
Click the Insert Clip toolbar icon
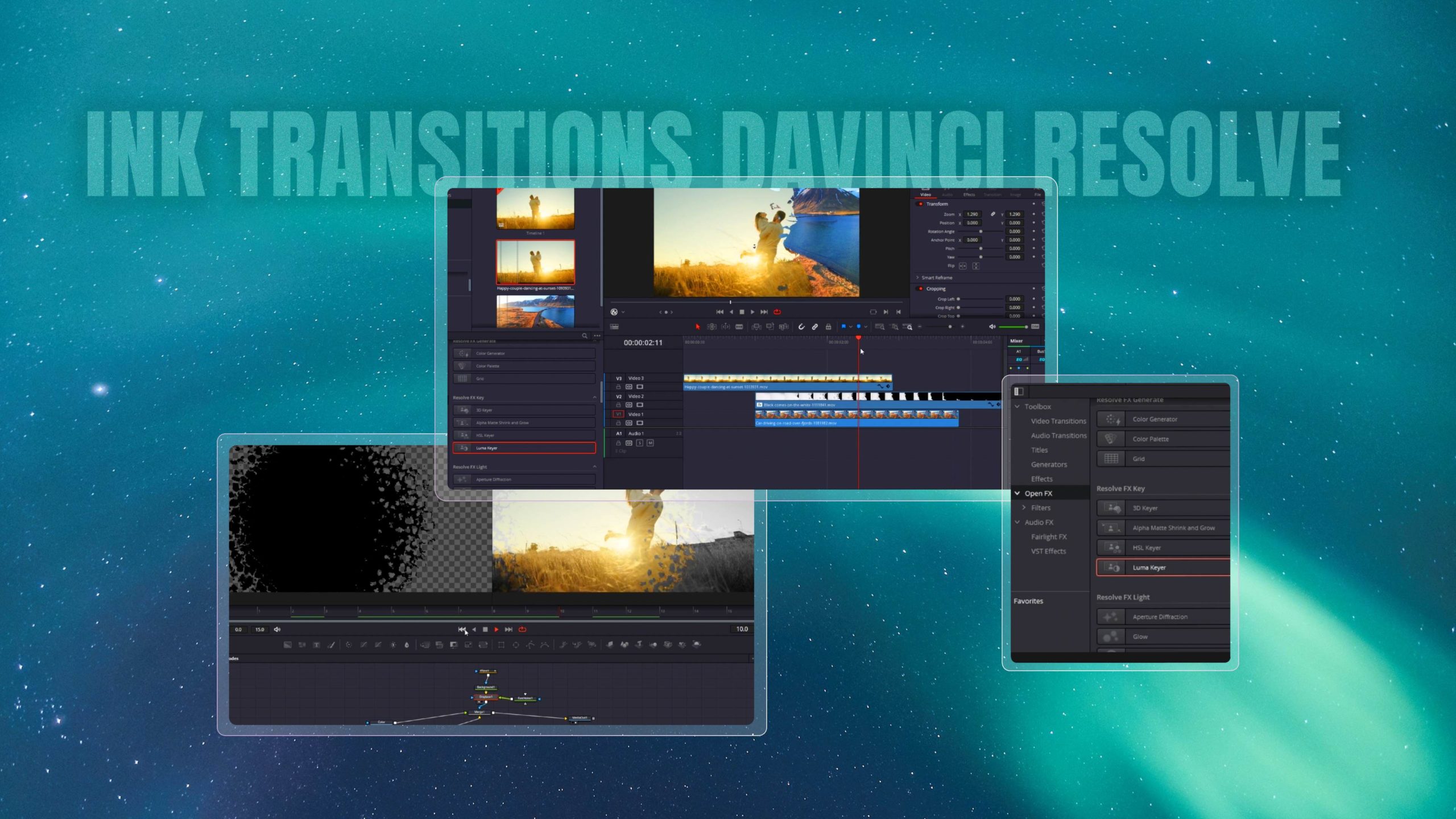(756, 327)
